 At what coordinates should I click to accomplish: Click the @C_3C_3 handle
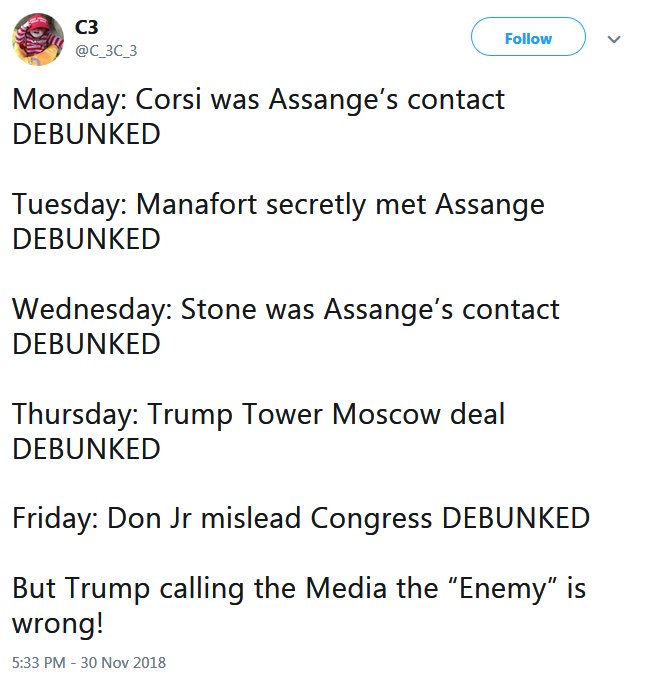pos(110,53)
